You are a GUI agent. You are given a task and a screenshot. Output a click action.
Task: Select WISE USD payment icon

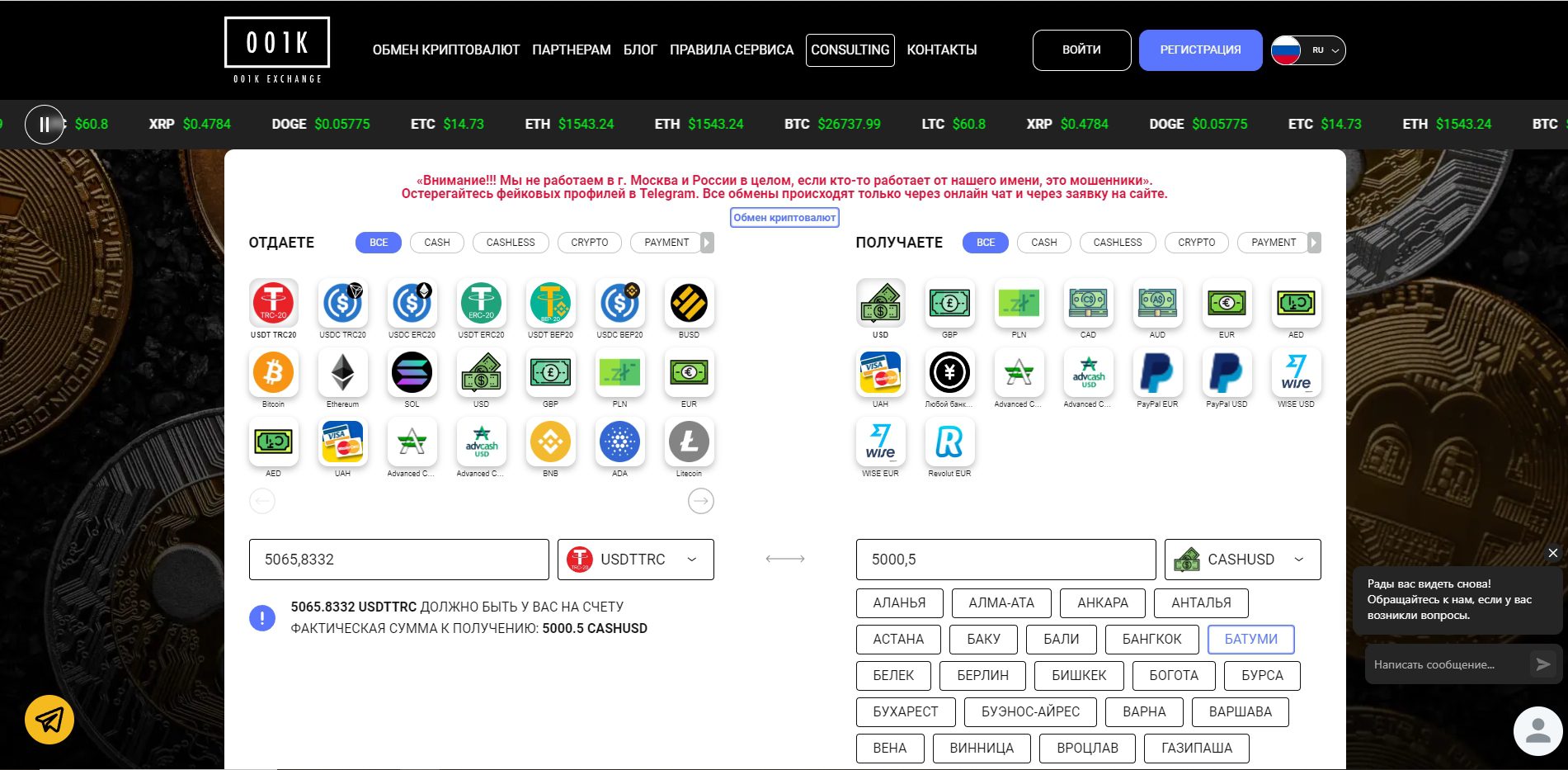[1296, 372]
